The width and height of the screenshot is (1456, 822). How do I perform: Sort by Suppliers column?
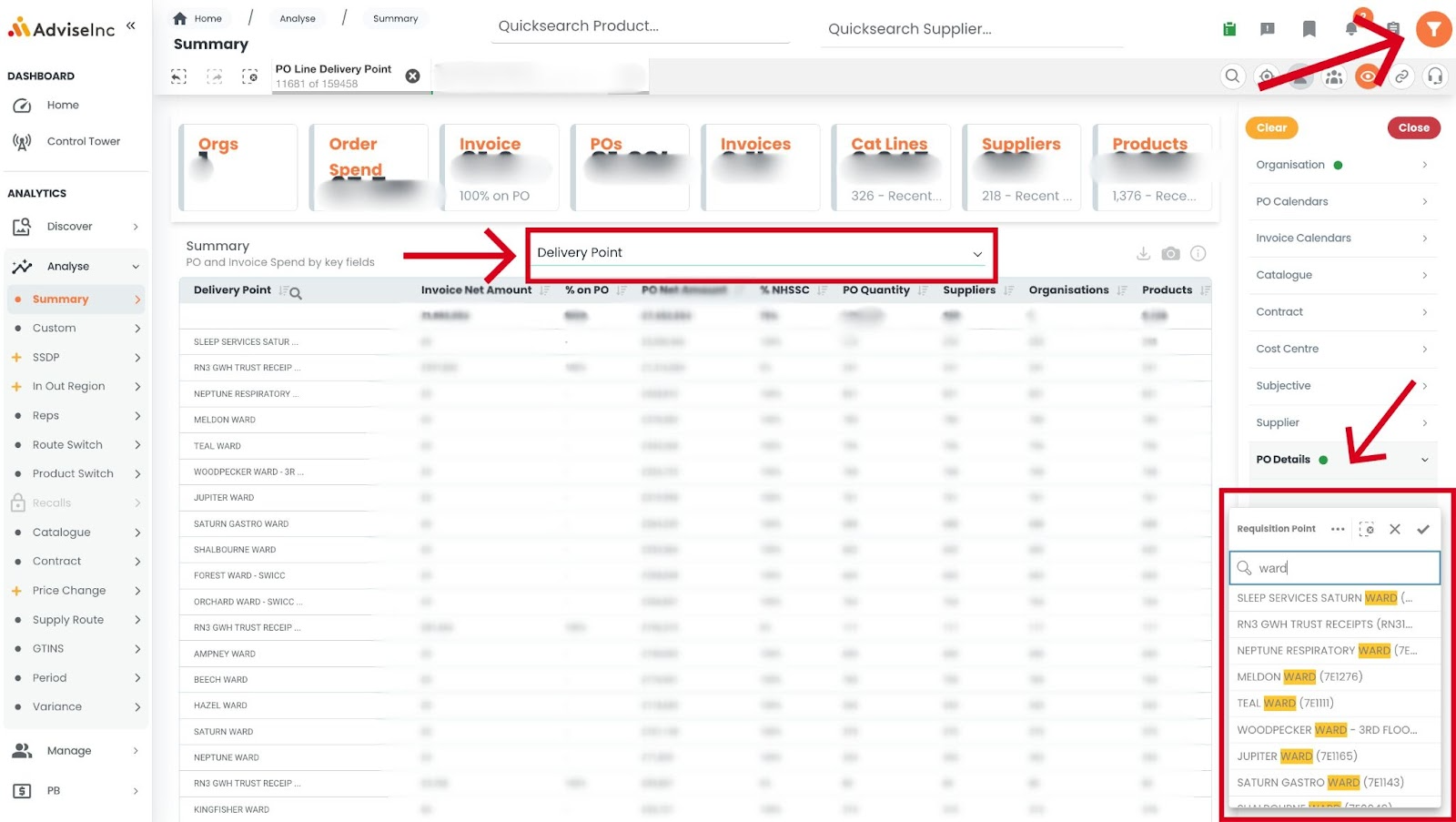click(x=1008, y=290)
